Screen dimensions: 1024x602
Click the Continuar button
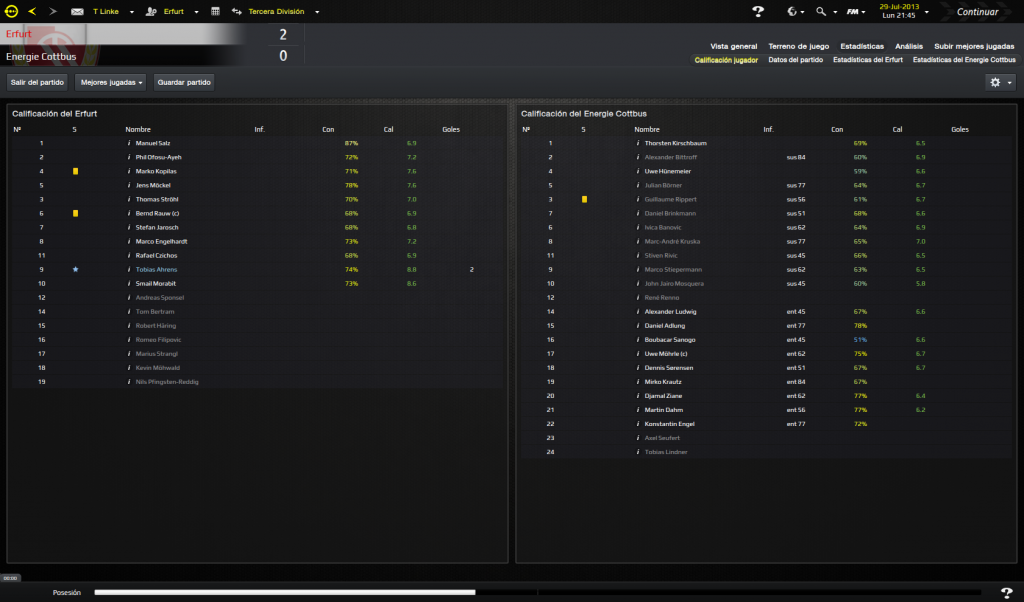978,12
